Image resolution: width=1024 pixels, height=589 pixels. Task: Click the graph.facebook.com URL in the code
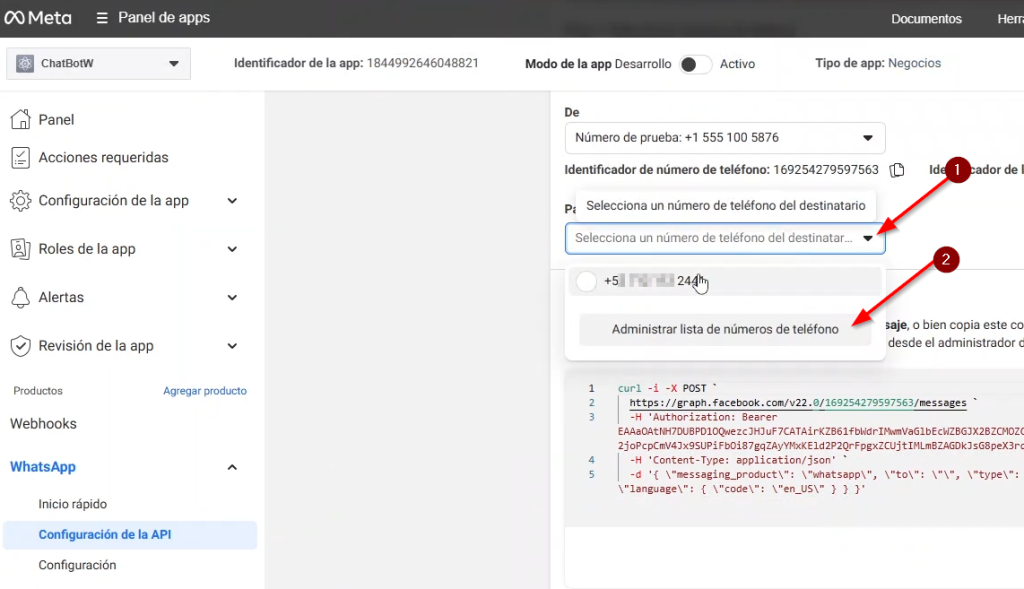[797, 403]
